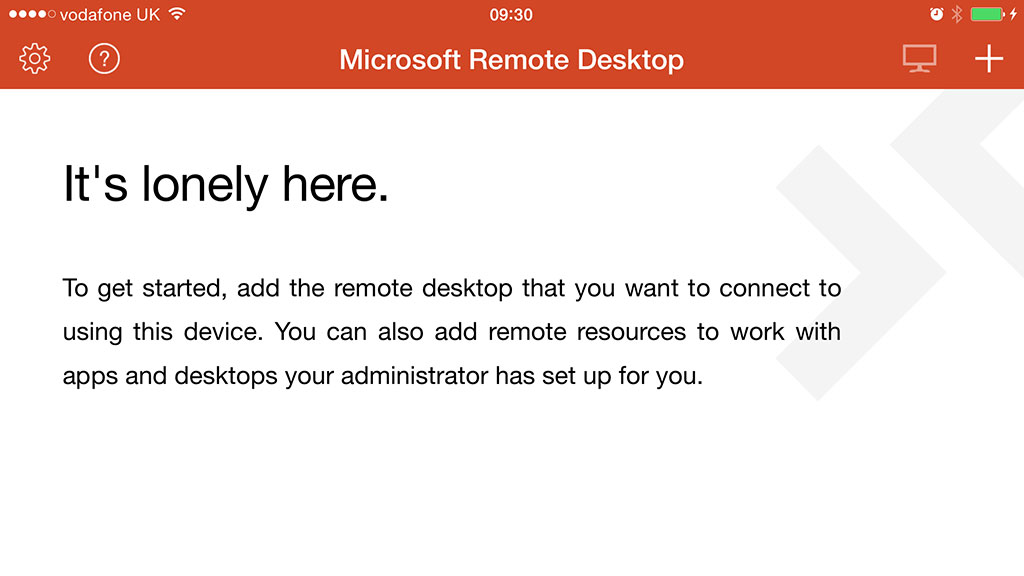The image size is (1024, 576).
Task: Tap the Microsoft Remote Desktop title
Action: point(511,60)
